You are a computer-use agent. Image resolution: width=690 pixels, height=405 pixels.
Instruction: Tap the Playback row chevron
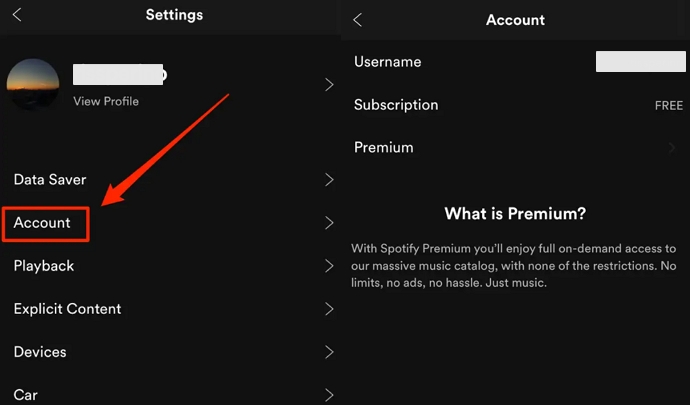(329, 266)
